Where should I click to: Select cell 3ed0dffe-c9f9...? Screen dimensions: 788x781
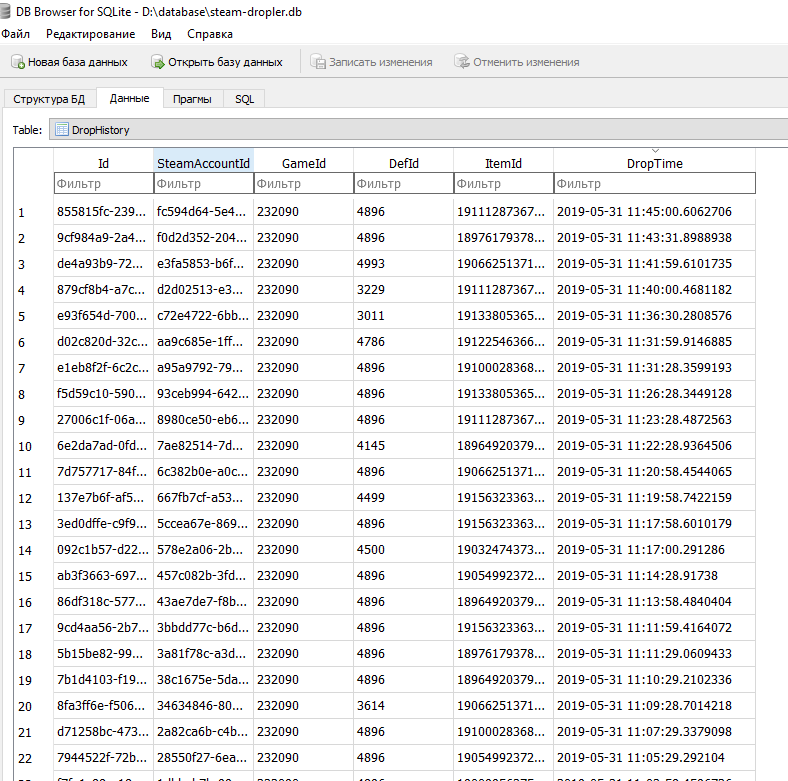coord(103,524)
